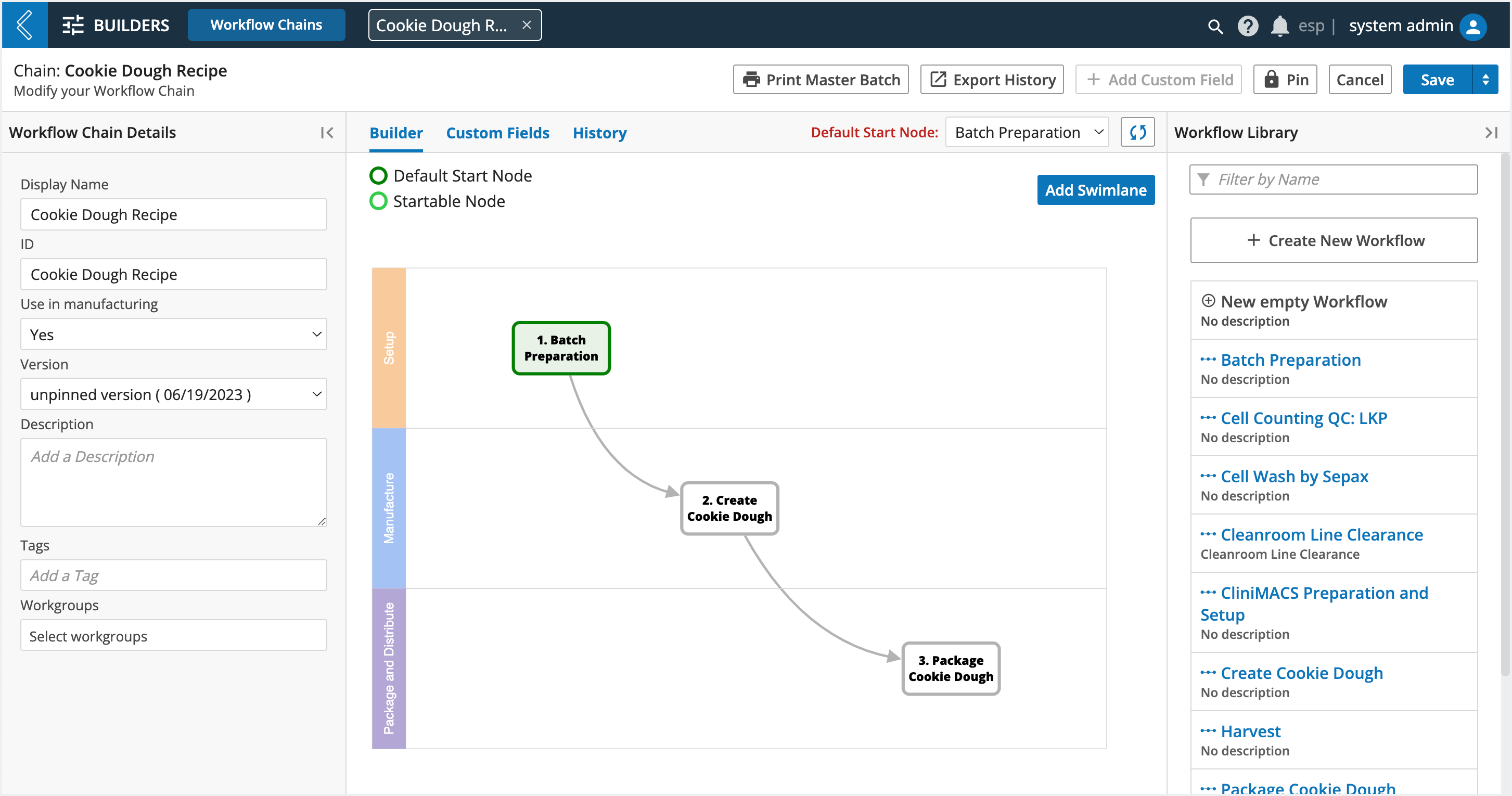Click the BUILDERS menu label
The image size is (1512, 796).
point(132,25)
